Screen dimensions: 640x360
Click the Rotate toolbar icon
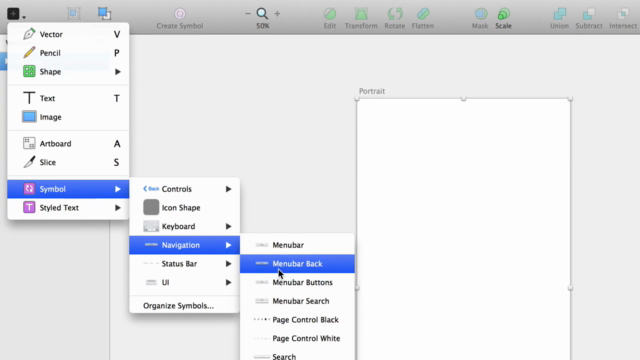395,14
